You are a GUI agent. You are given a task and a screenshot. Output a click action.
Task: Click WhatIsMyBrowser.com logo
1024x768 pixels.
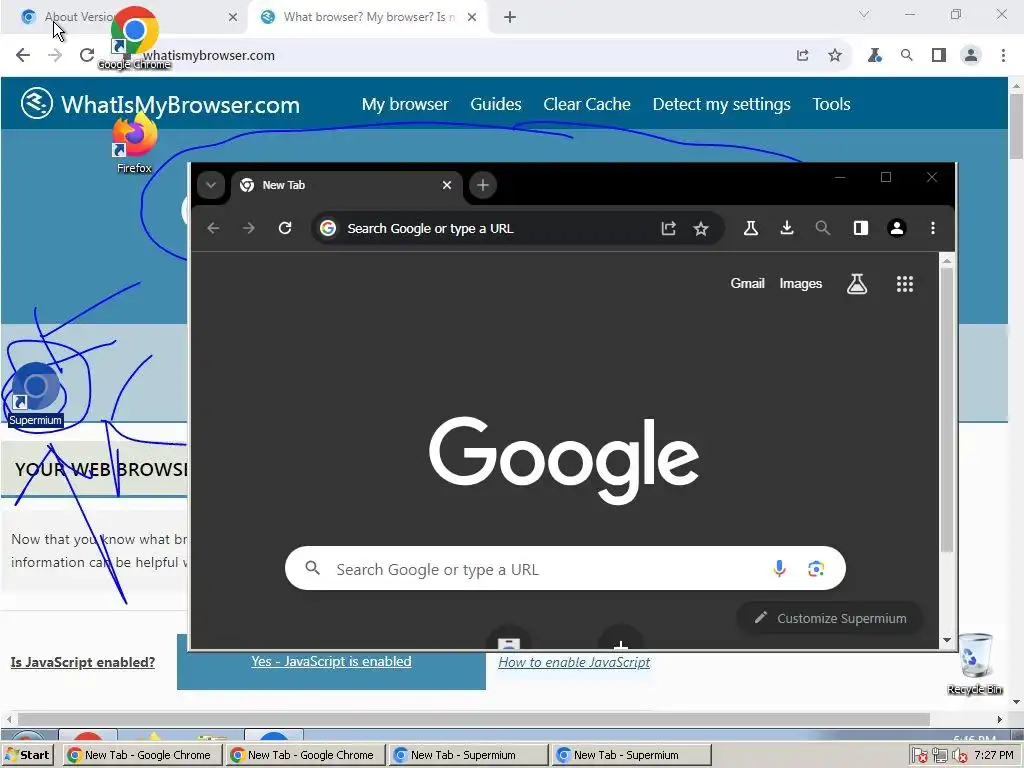160,104
